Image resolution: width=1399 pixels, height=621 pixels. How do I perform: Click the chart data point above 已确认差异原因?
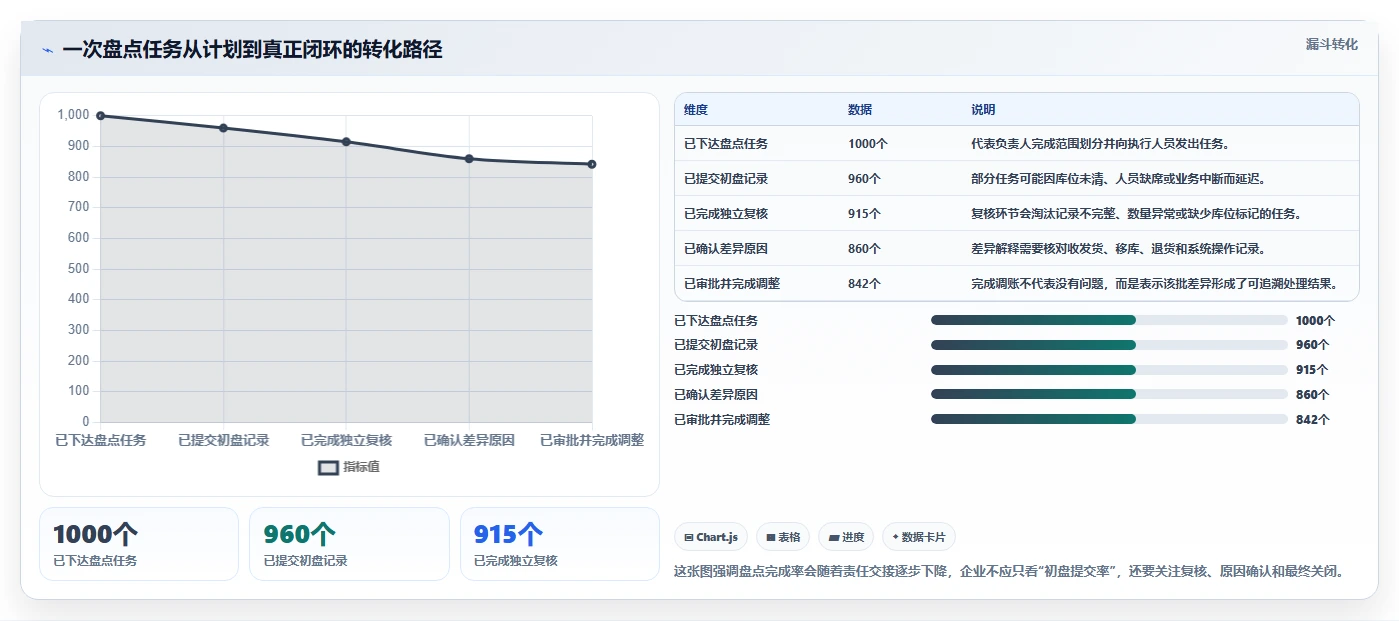469,159
